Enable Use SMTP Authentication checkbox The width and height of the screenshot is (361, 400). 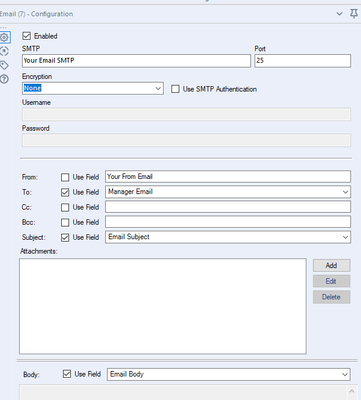175,89
